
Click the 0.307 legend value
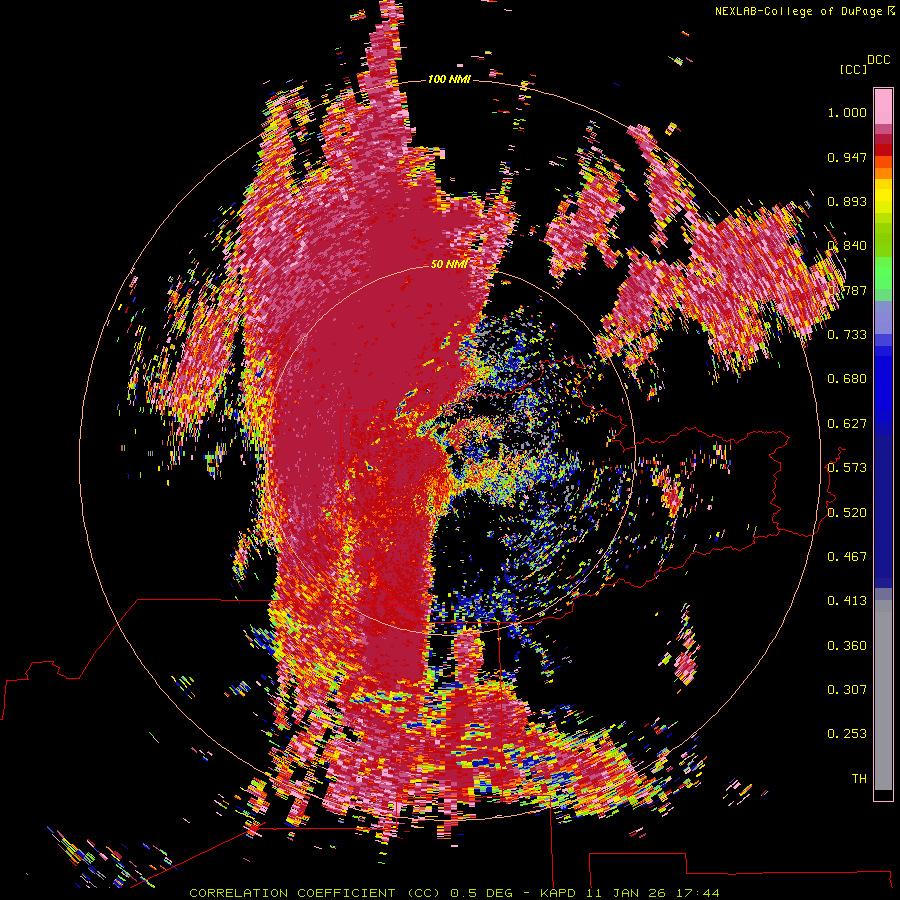point(847,690)
